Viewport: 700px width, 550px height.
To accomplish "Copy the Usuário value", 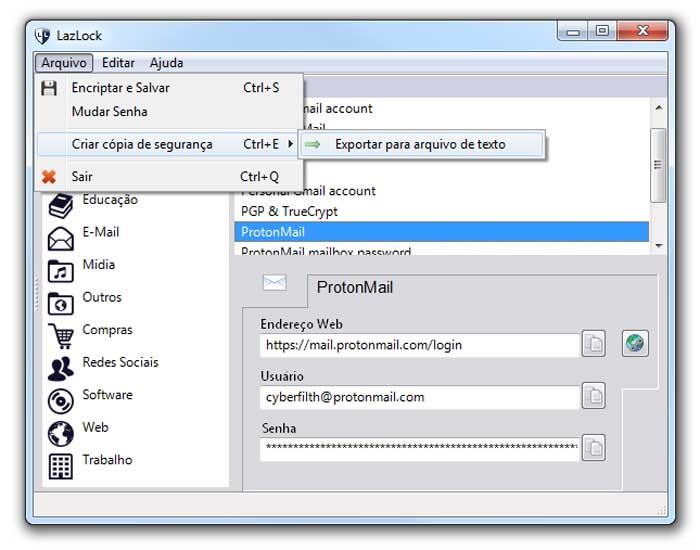I will click(x=593, y=396).
